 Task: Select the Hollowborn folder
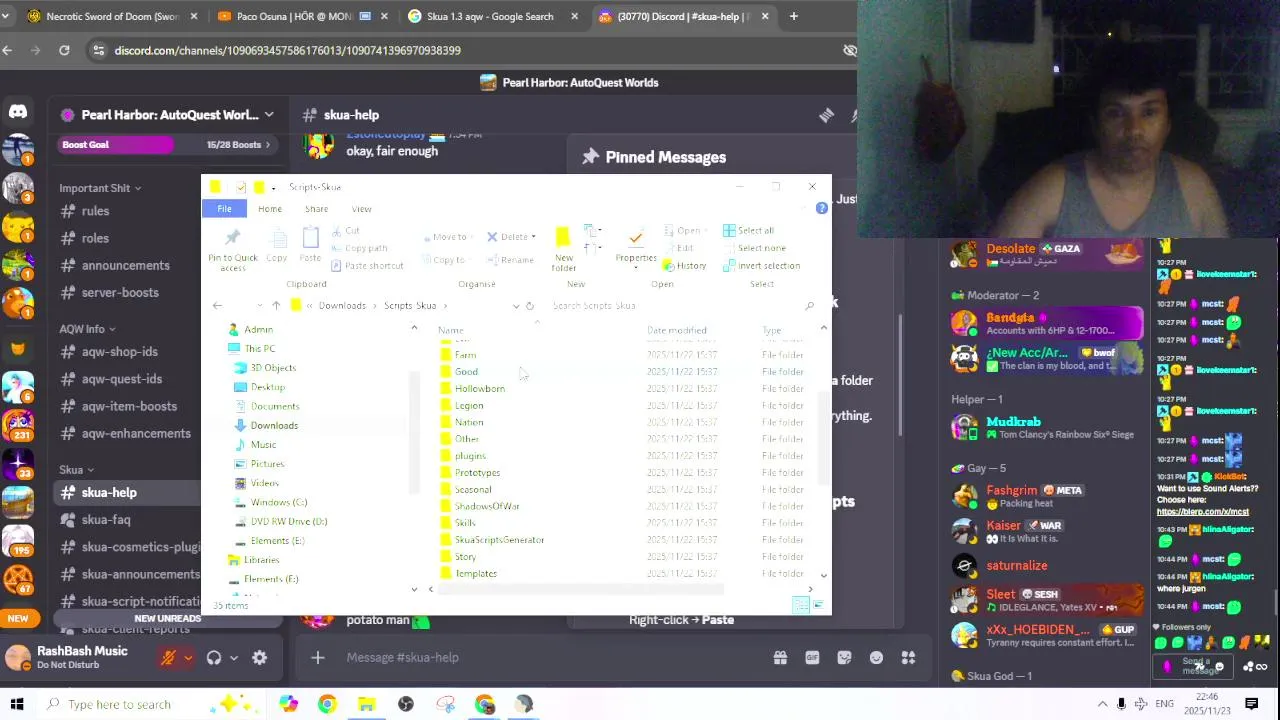click(479, 388)
